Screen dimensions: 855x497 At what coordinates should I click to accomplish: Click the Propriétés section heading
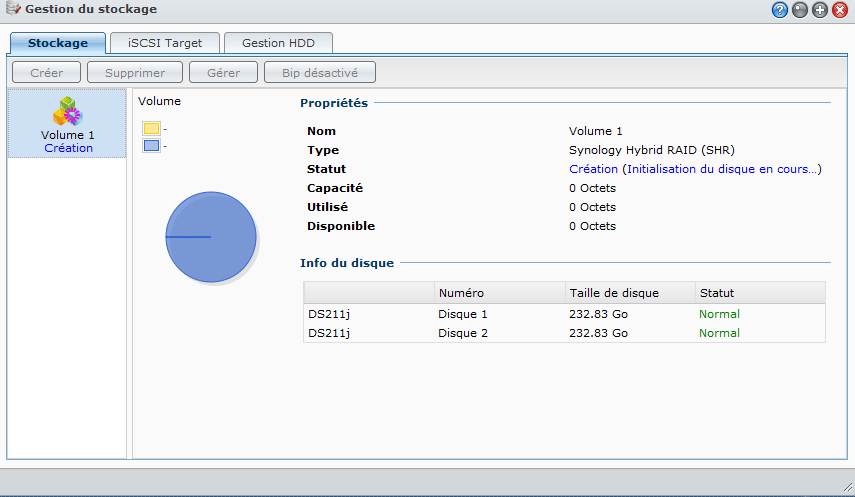[334, 103]
